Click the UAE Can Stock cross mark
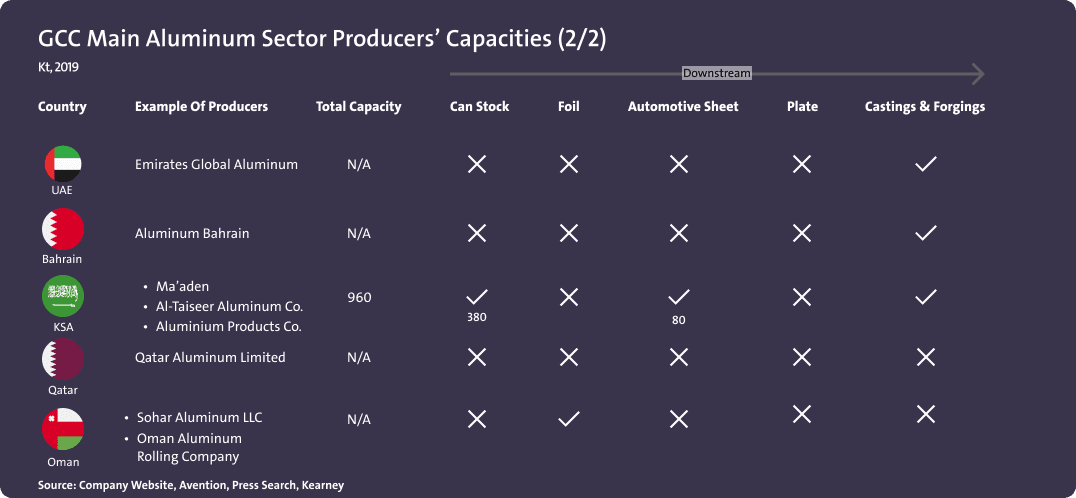Screen dimensions: 1076x498 pyautogui.click(x=477, y=164)
